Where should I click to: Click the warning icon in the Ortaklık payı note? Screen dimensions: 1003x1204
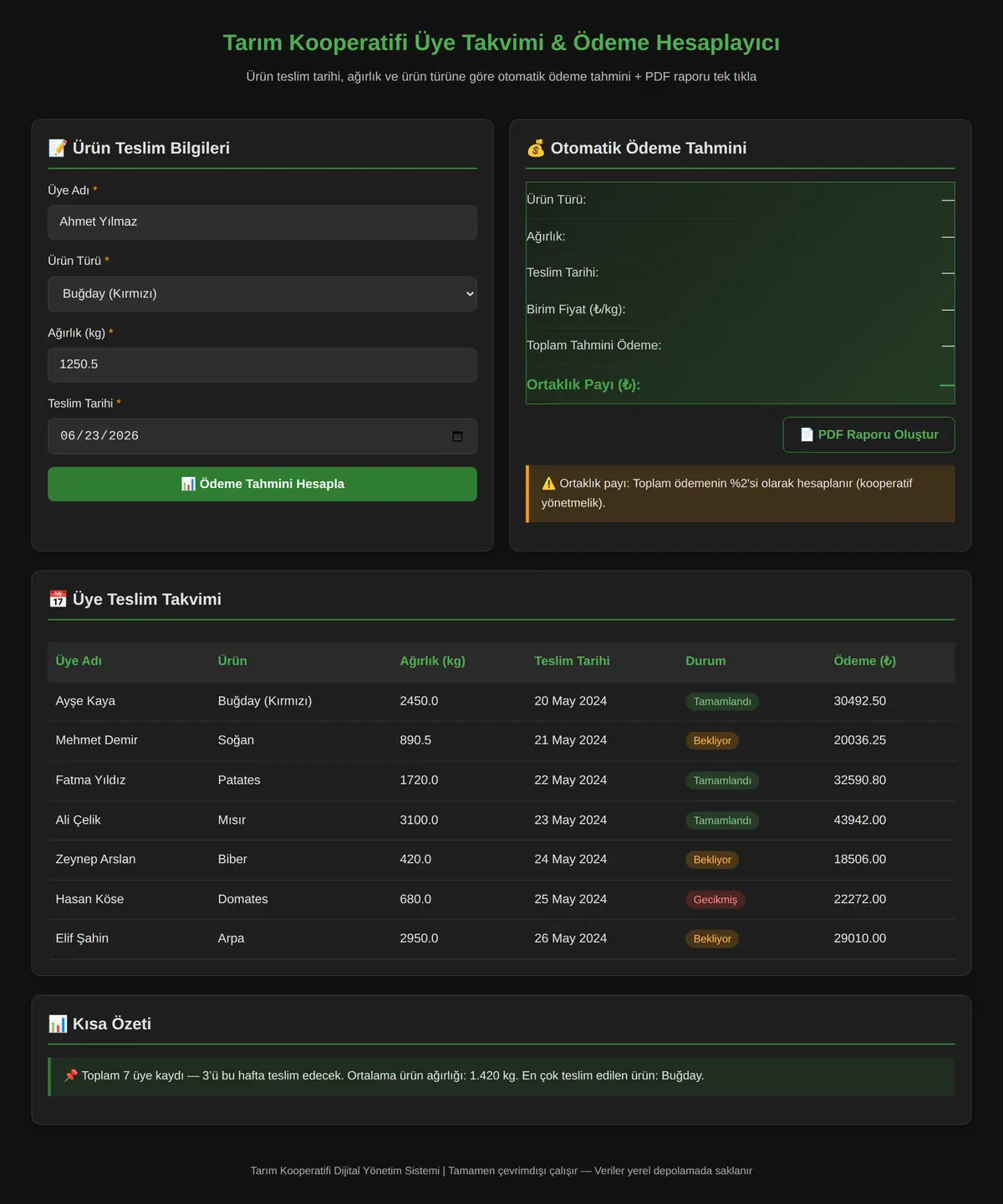548,483
